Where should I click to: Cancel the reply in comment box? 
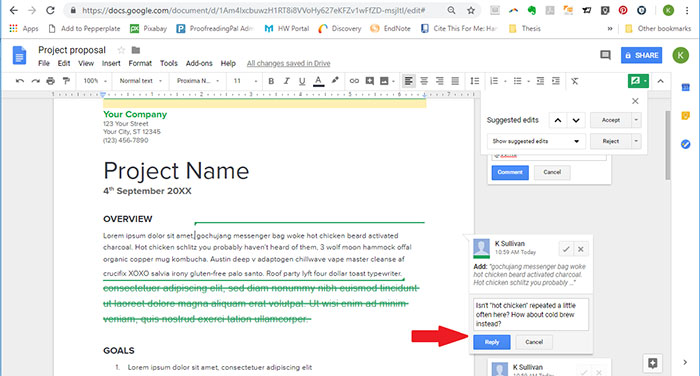534,342
